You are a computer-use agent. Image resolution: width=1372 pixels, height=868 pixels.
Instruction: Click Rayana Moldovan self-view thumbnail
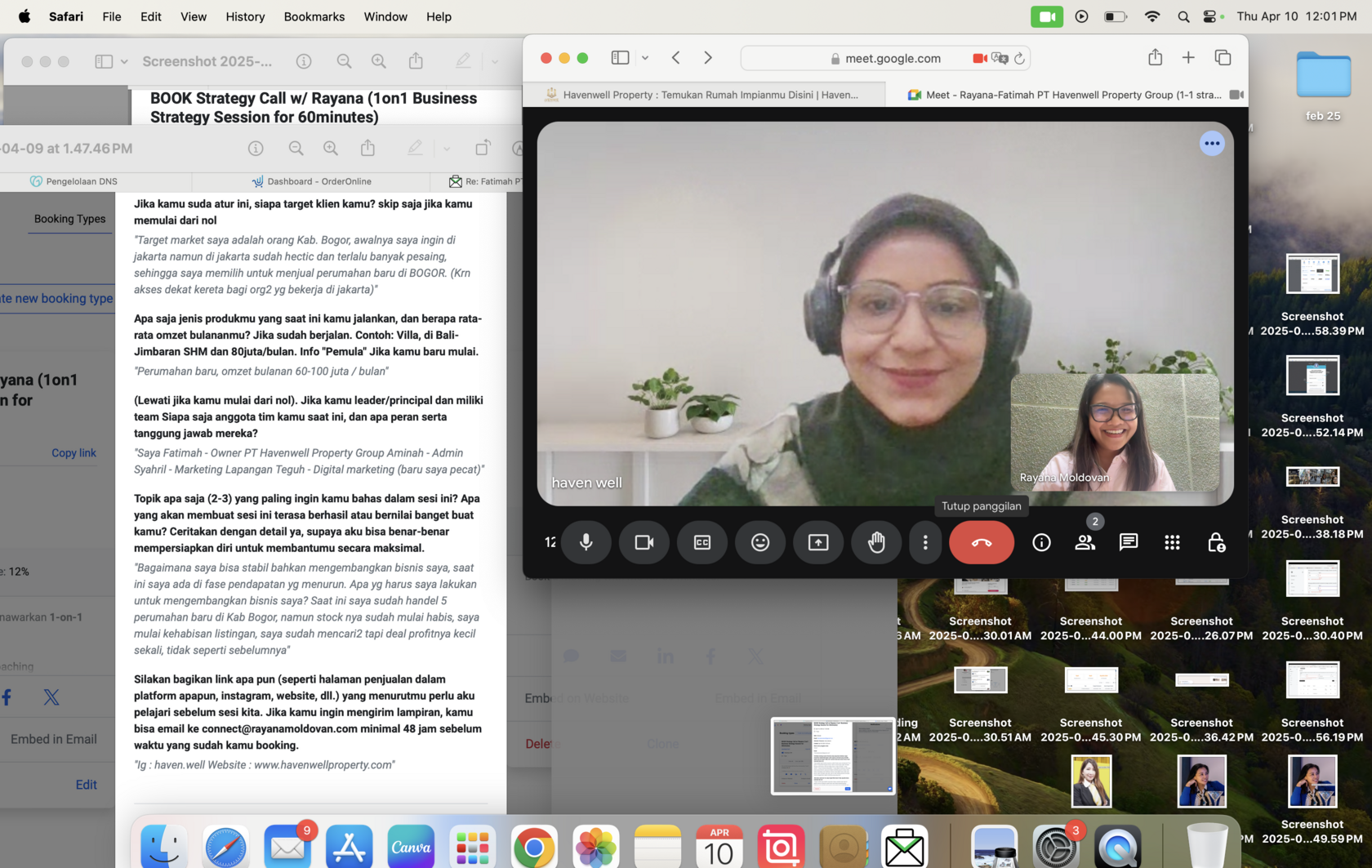point(1115,432)
